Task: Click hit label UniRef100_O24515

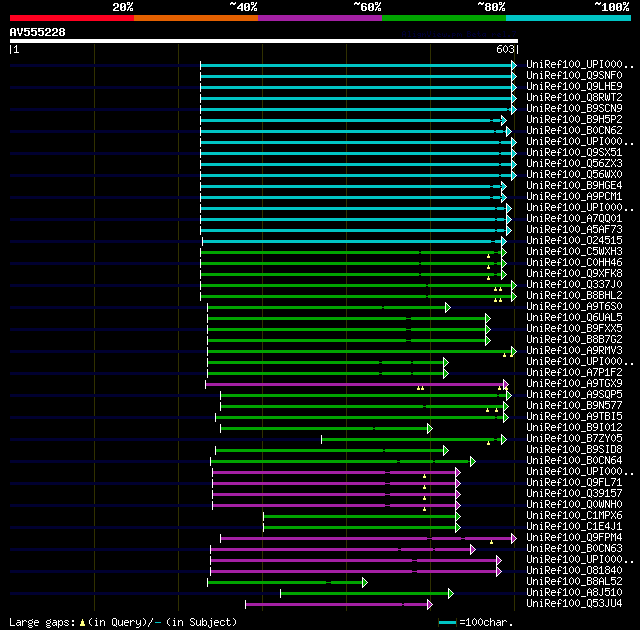Action: click(x=574, y=241)
